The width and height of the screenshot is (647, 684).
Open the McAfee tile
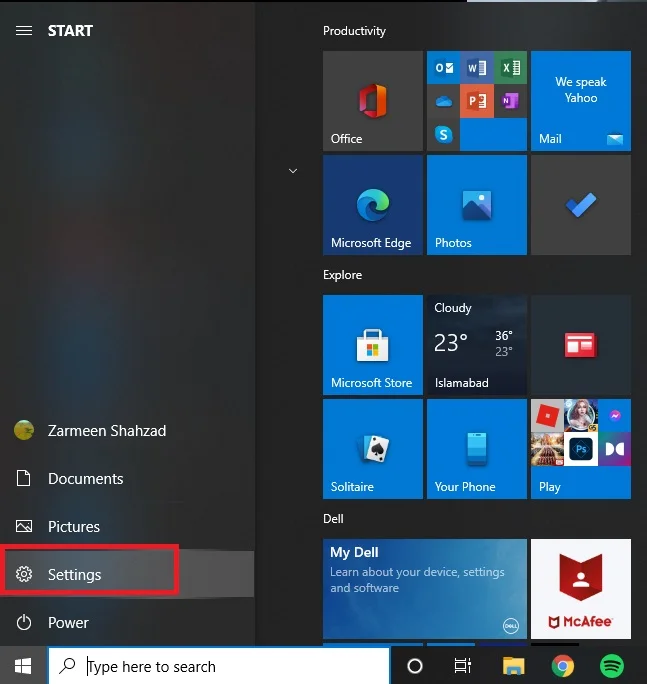click(581, 588)
